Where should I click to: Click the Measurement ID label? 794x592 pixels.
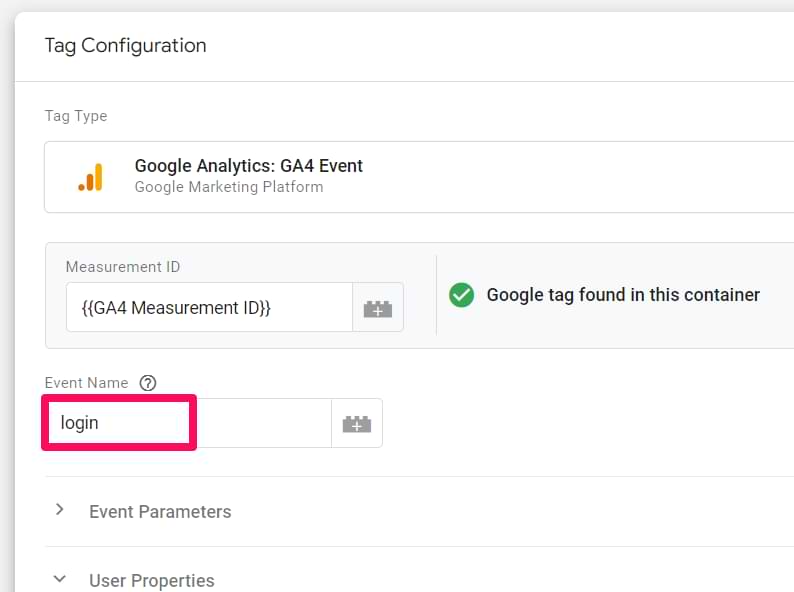[123, 267]
